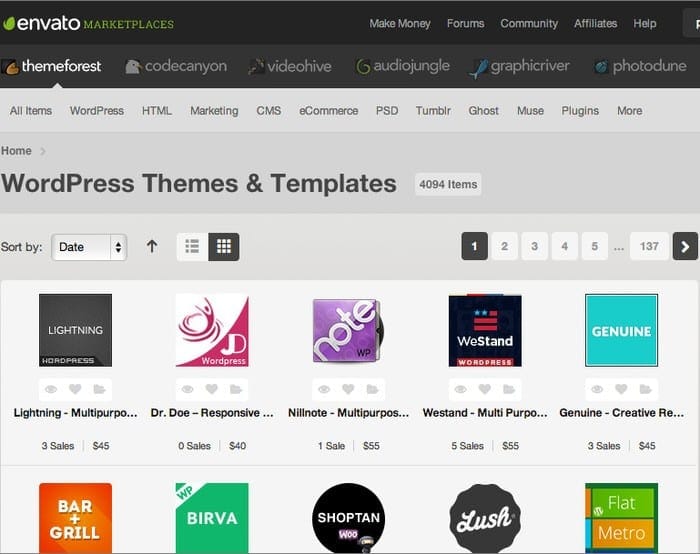Open the Nillnote theme thumbnail
The height and width of the screenshot is (554, 700).
(348, 330)
